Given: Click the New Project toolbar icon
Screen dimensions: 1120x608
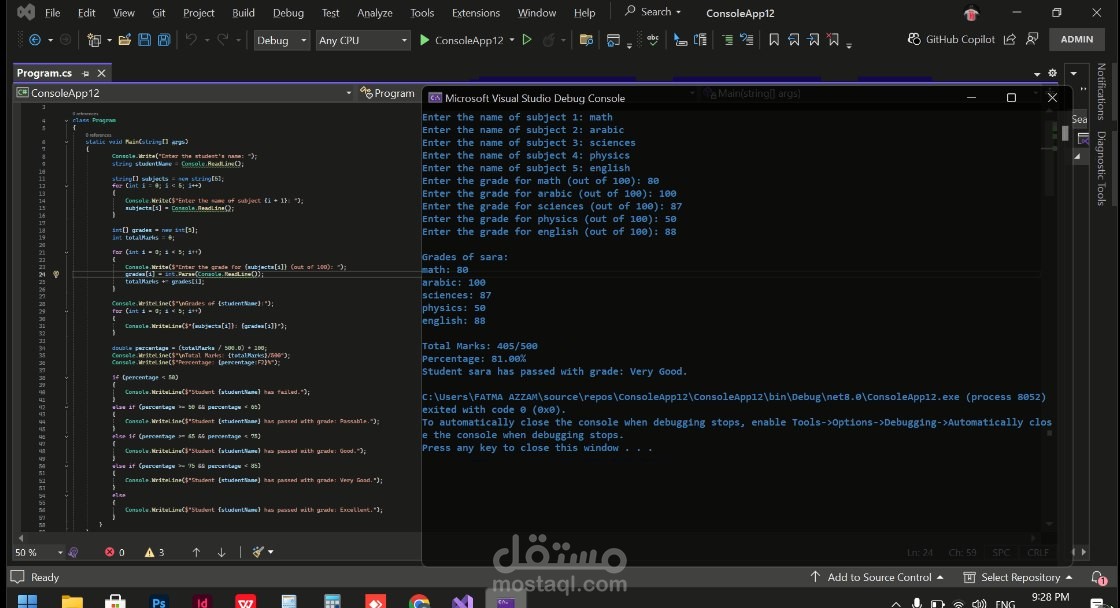Looking at the screenshot, I should tap(94, 40).
